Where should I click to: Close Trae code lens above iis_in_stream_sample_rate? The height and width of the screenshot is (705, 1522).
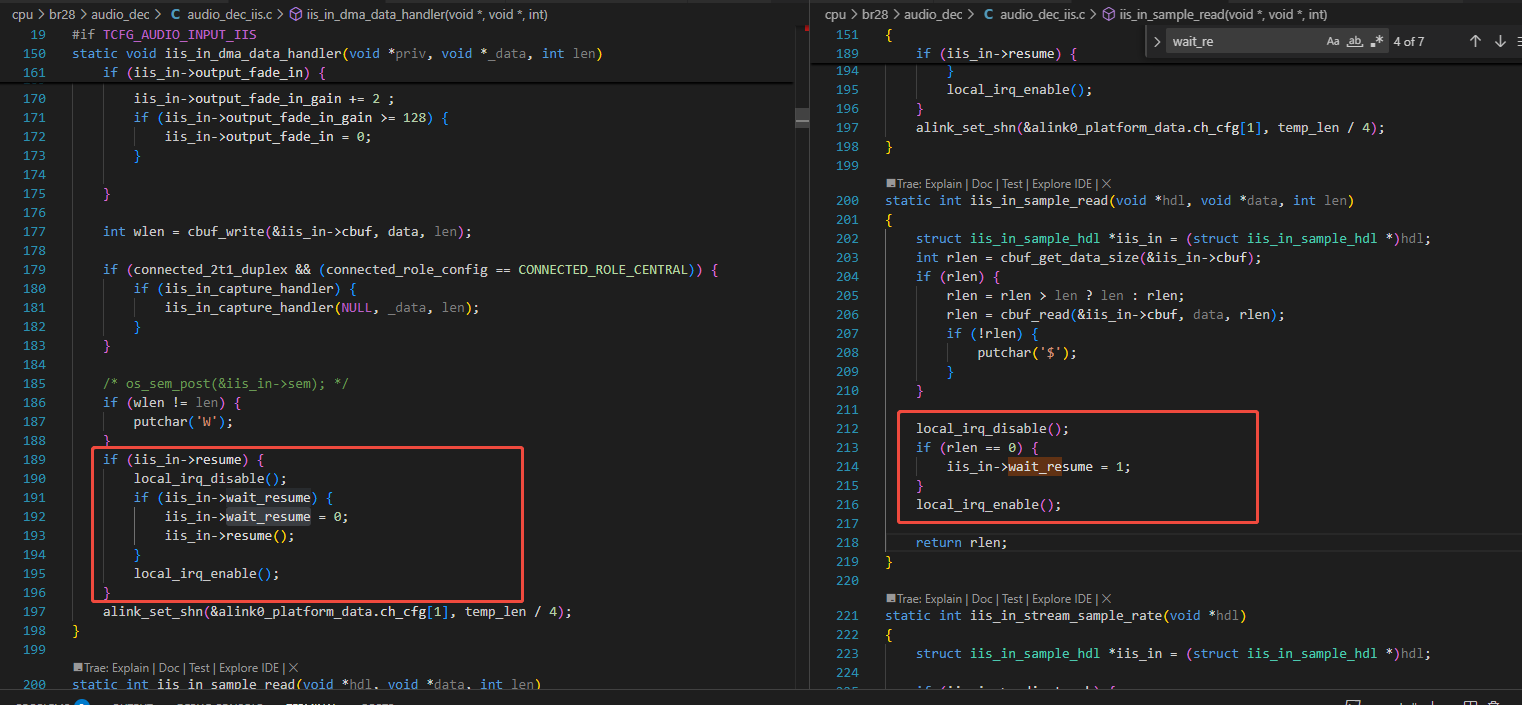pyautogui.click(x=1106, y=599)
